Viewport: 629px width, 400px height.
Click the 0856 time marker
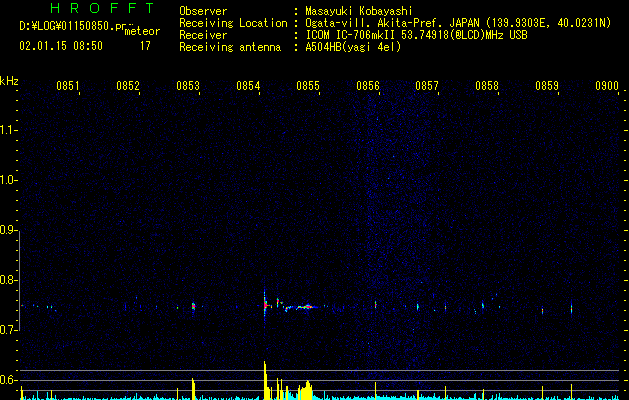[368, 86]
